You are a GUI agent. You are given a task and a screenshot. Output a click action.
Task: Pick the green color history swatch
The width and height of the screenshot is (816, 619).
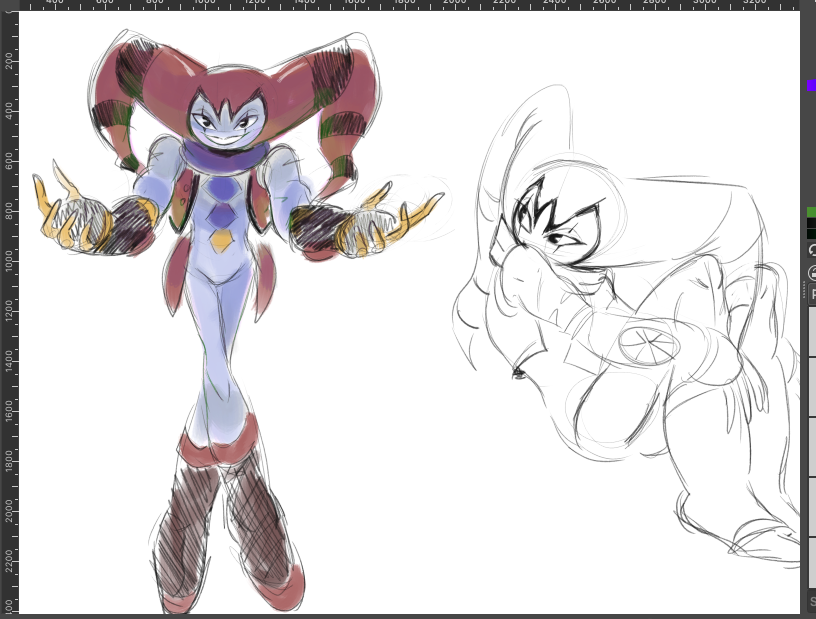pos(811,212)
